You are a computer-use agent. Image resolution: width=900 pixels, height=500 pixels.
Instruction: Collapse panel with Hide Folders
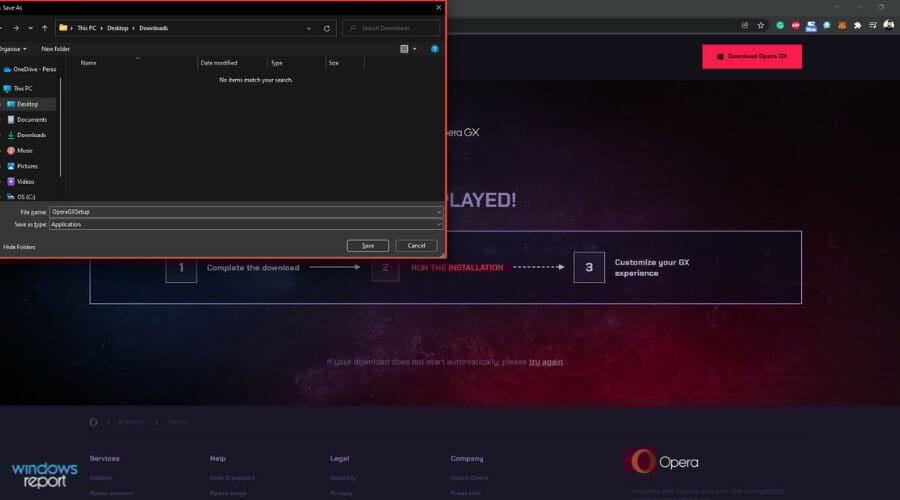pos(19,247)
